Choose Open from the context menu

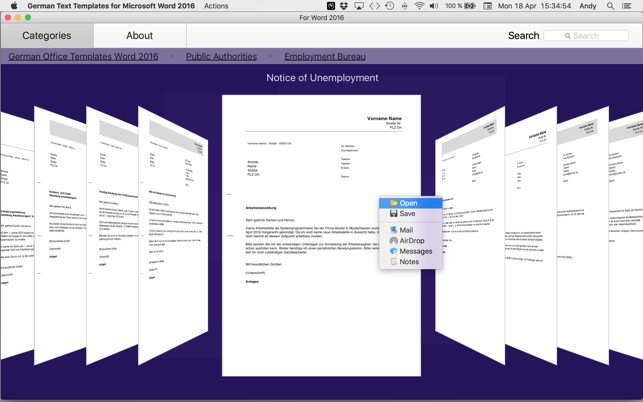coord(410,203)
